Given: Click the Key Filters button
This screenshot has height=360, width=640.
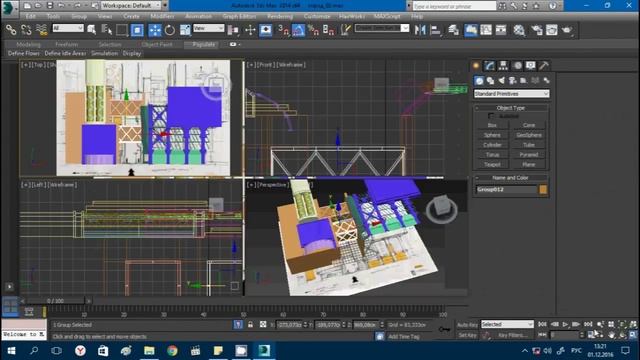Looking at the screenshot, I should (x=513, y=335).
